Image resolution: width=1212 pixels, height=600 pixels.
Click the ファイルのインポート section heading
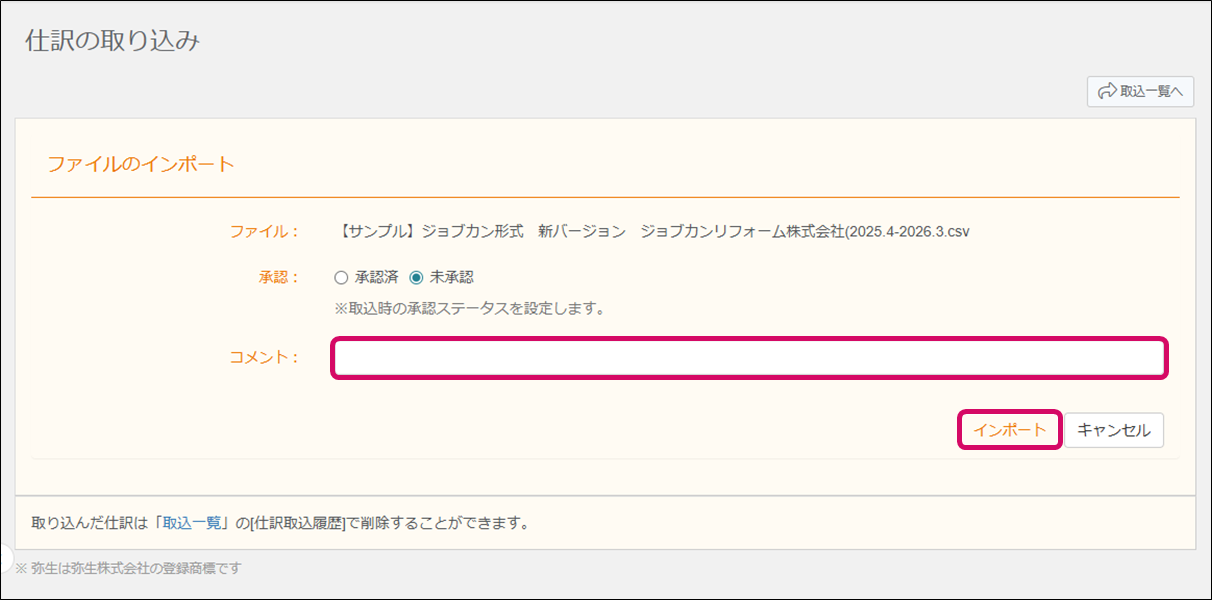point(141,164)
